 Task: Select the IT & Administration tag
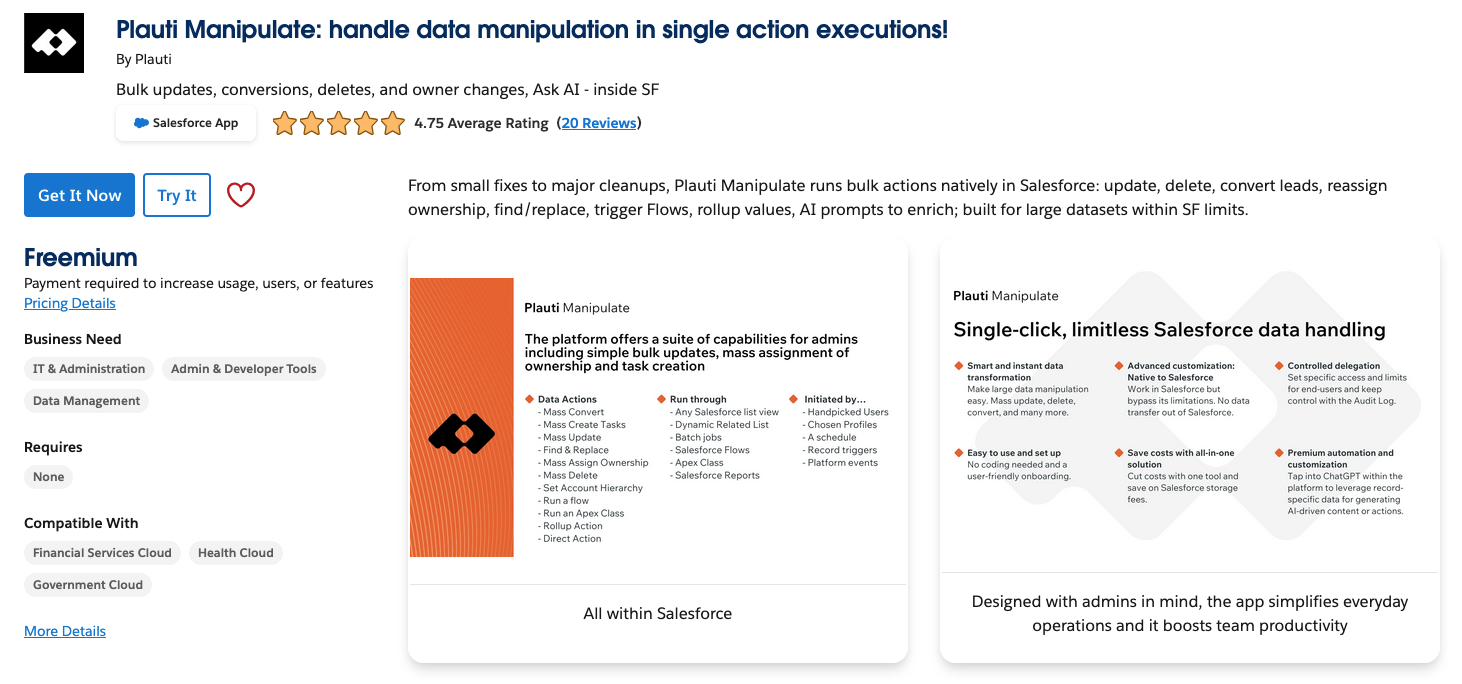(x=89, y=369)
